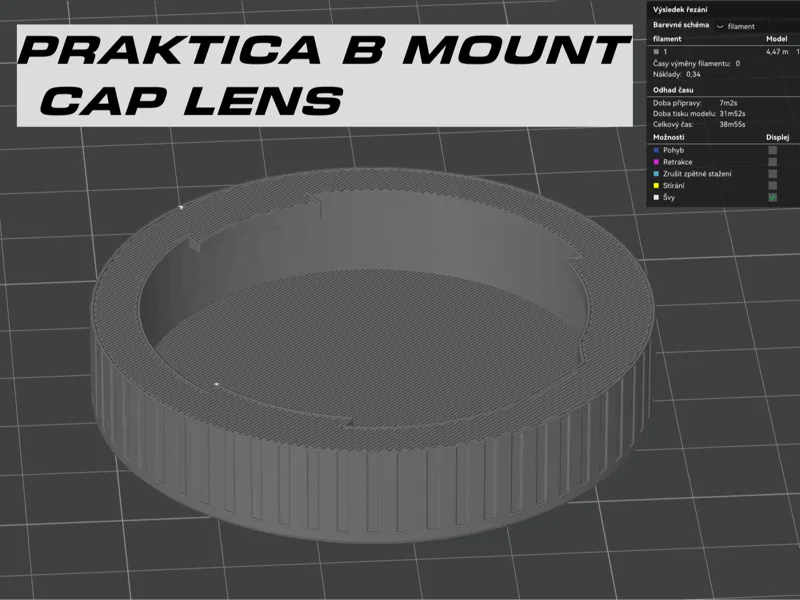Enable the Pohyb display checkbox
Screen dimensions: 800x600
[773, 150]
